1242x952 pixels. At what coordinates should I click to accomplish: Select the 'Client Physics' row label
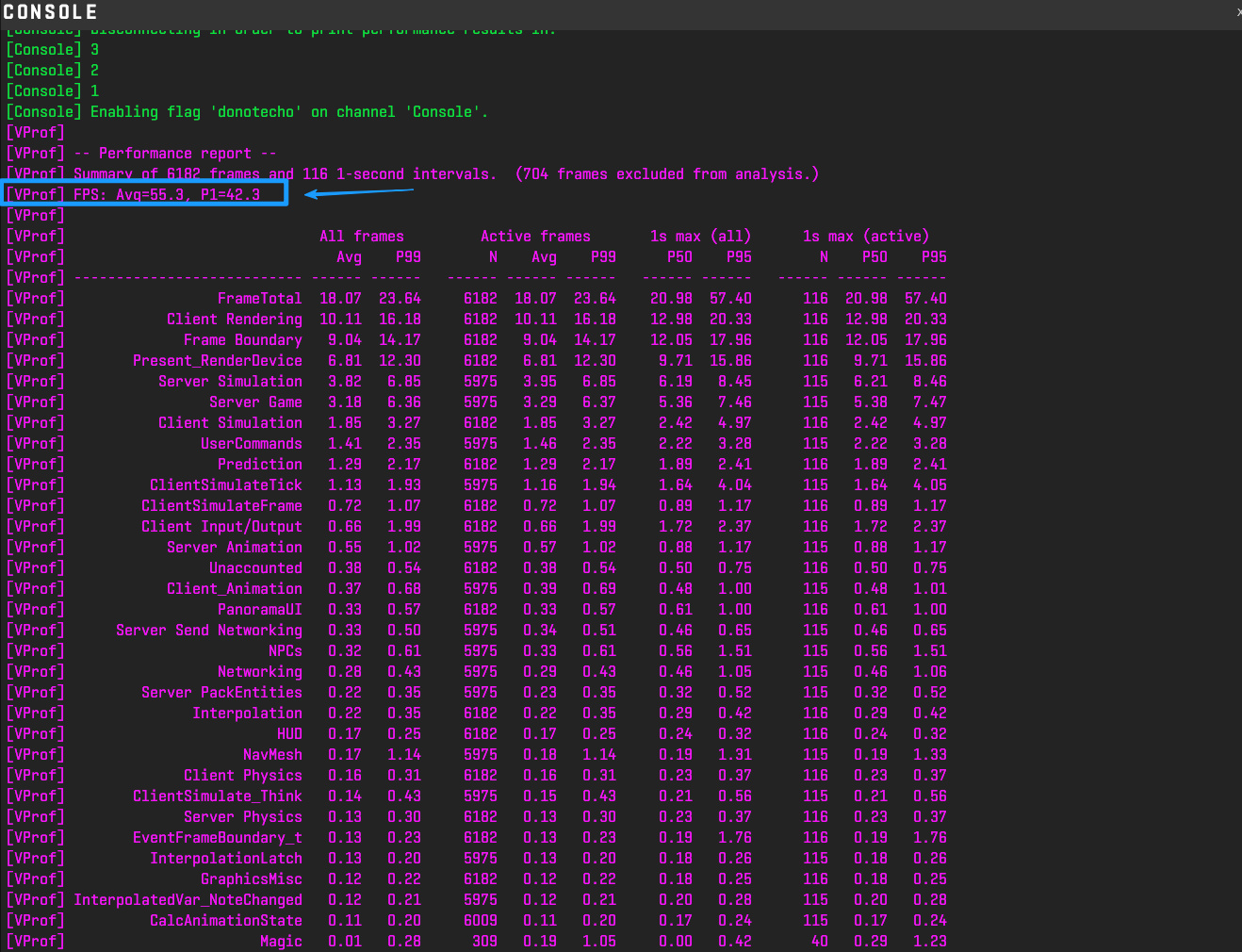coord(243,776)
